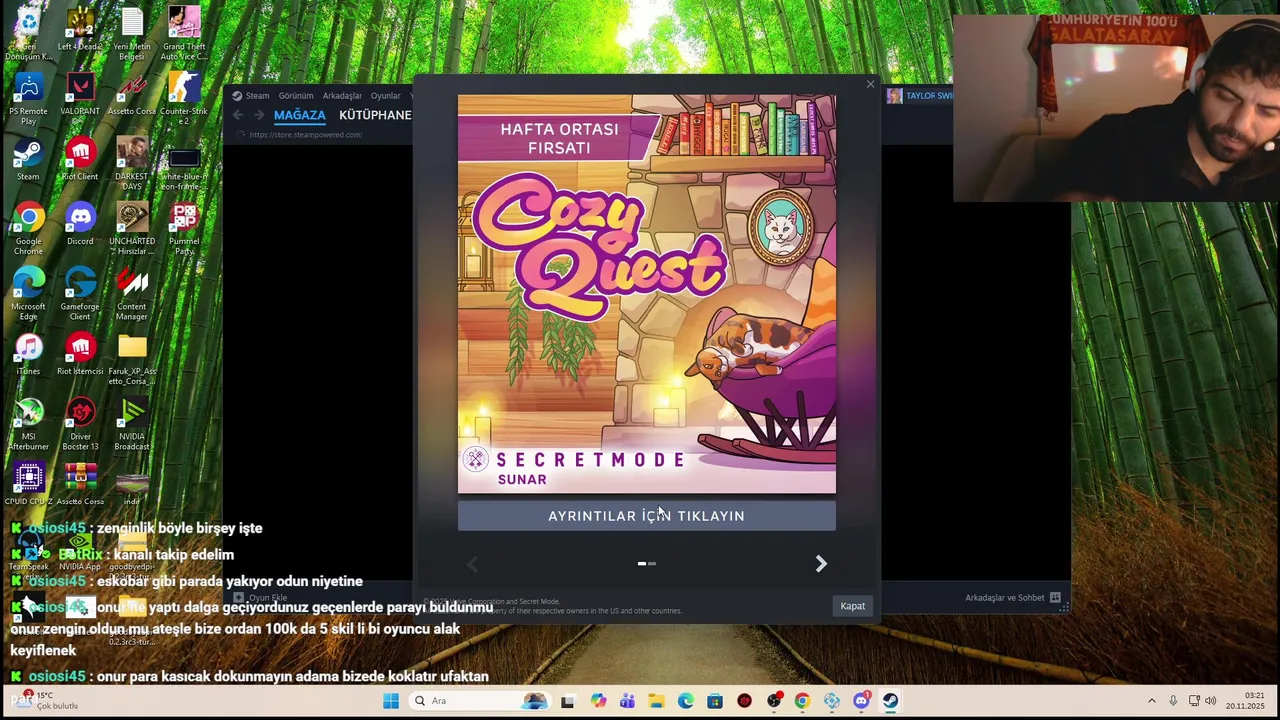This screenshot has height=720, width=1280.
Task: Open the PS Remote Play shortcut
Action: click(x=28, y=99)
